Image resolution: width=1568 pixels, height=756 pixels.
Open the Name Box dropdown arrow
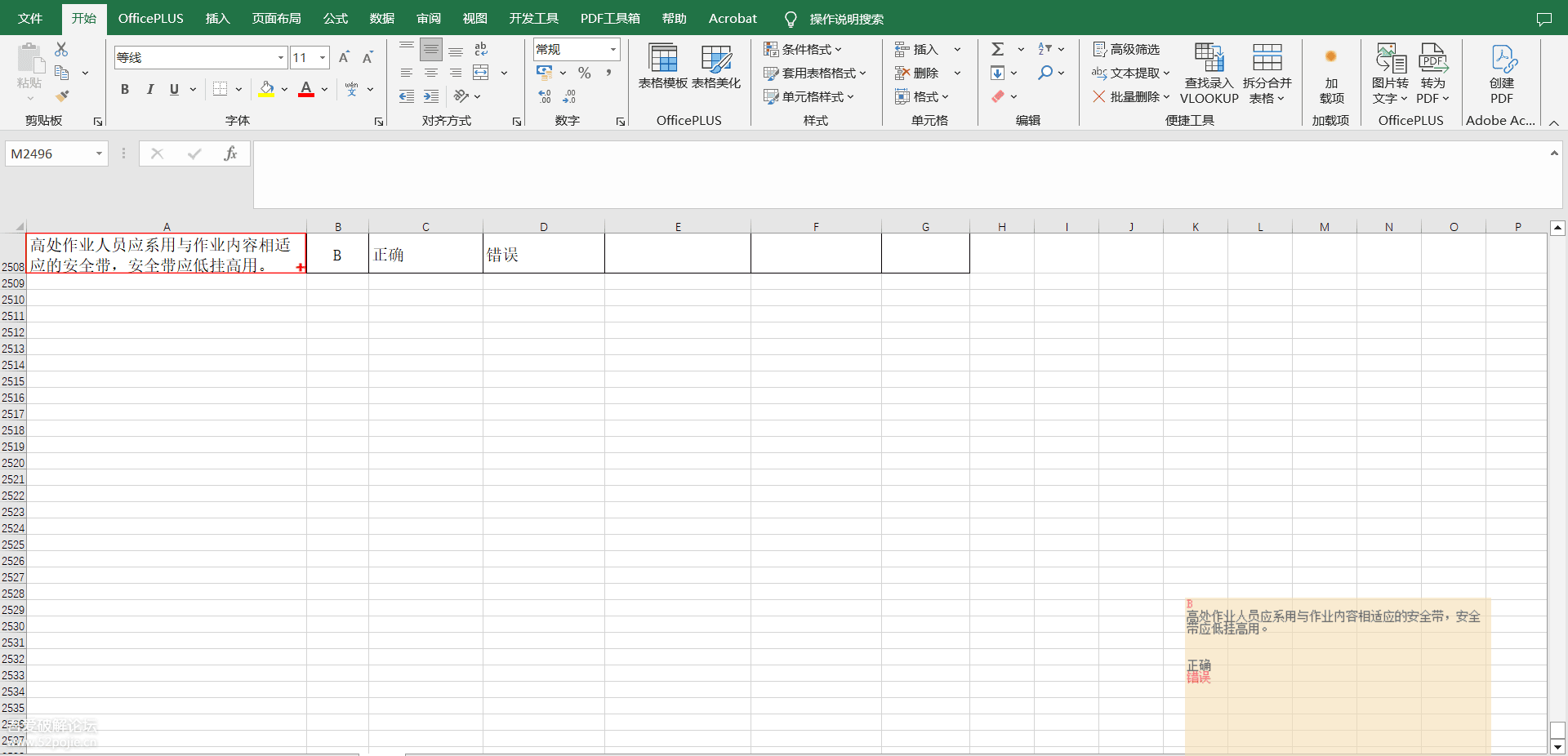coord(99,153)
